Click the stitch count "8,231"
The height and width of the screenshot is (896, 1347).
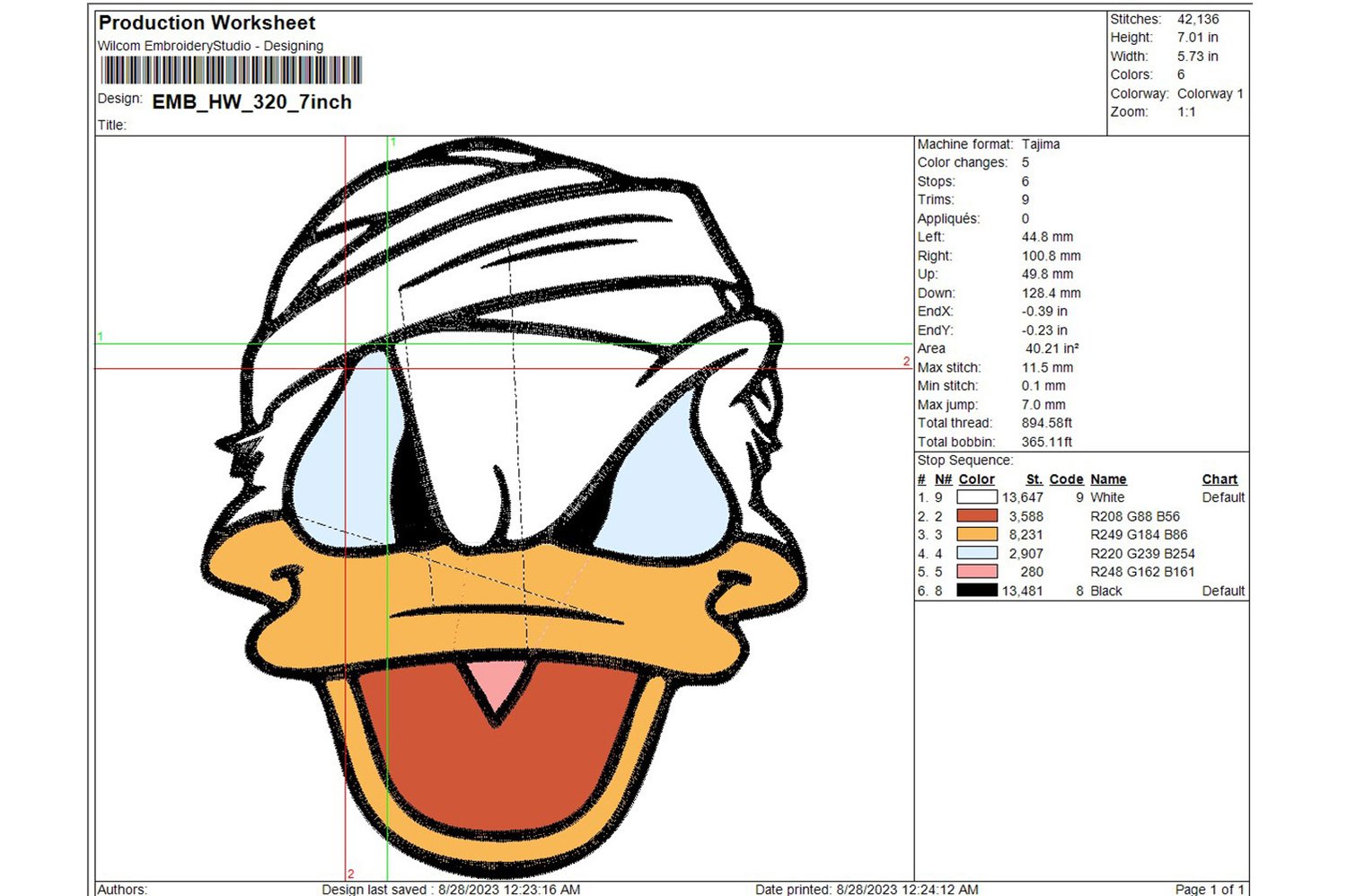[1026, 534]
